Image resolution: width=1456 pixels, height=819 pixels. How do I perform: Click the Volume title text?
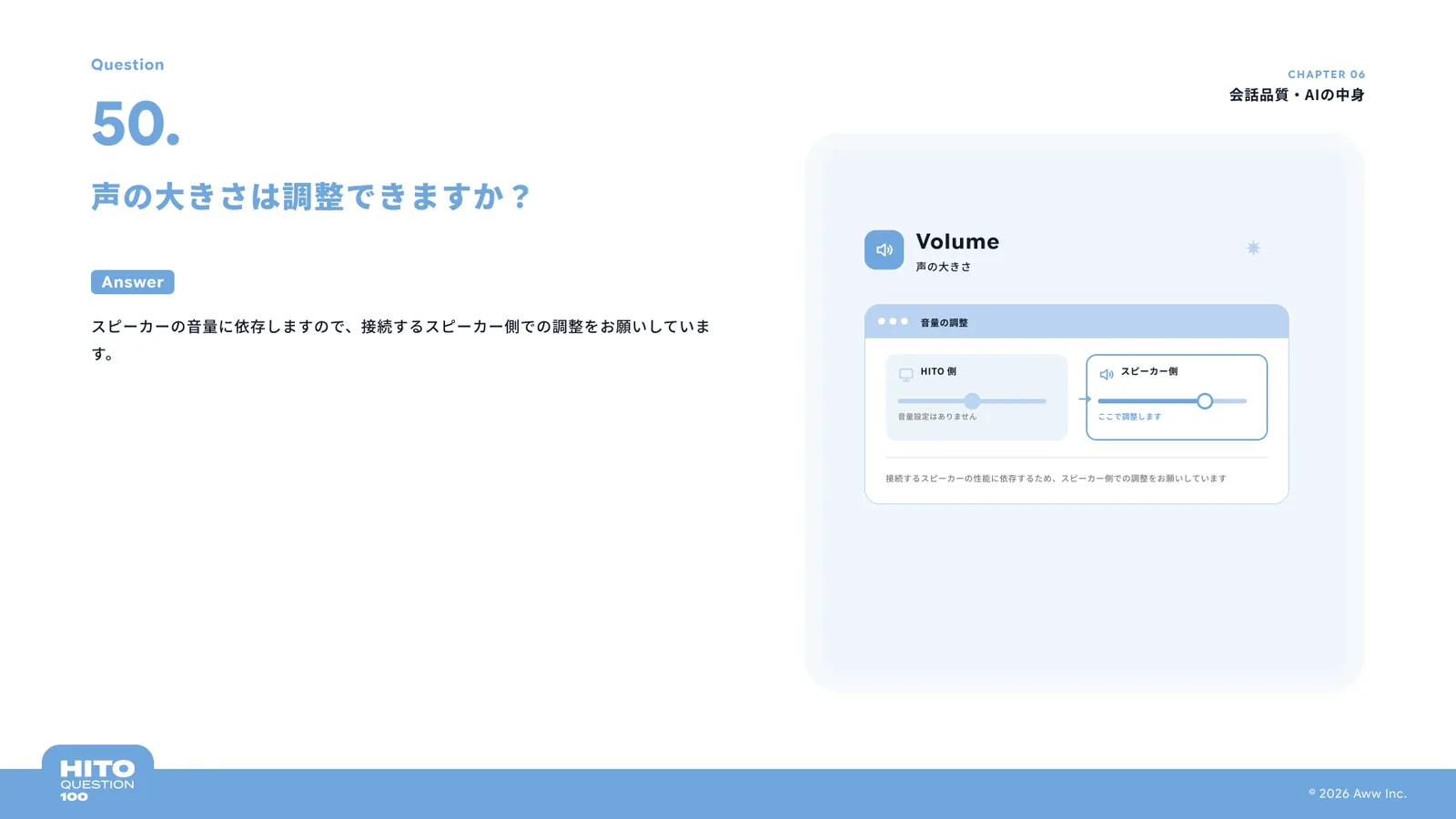click(x=957, y=242)
